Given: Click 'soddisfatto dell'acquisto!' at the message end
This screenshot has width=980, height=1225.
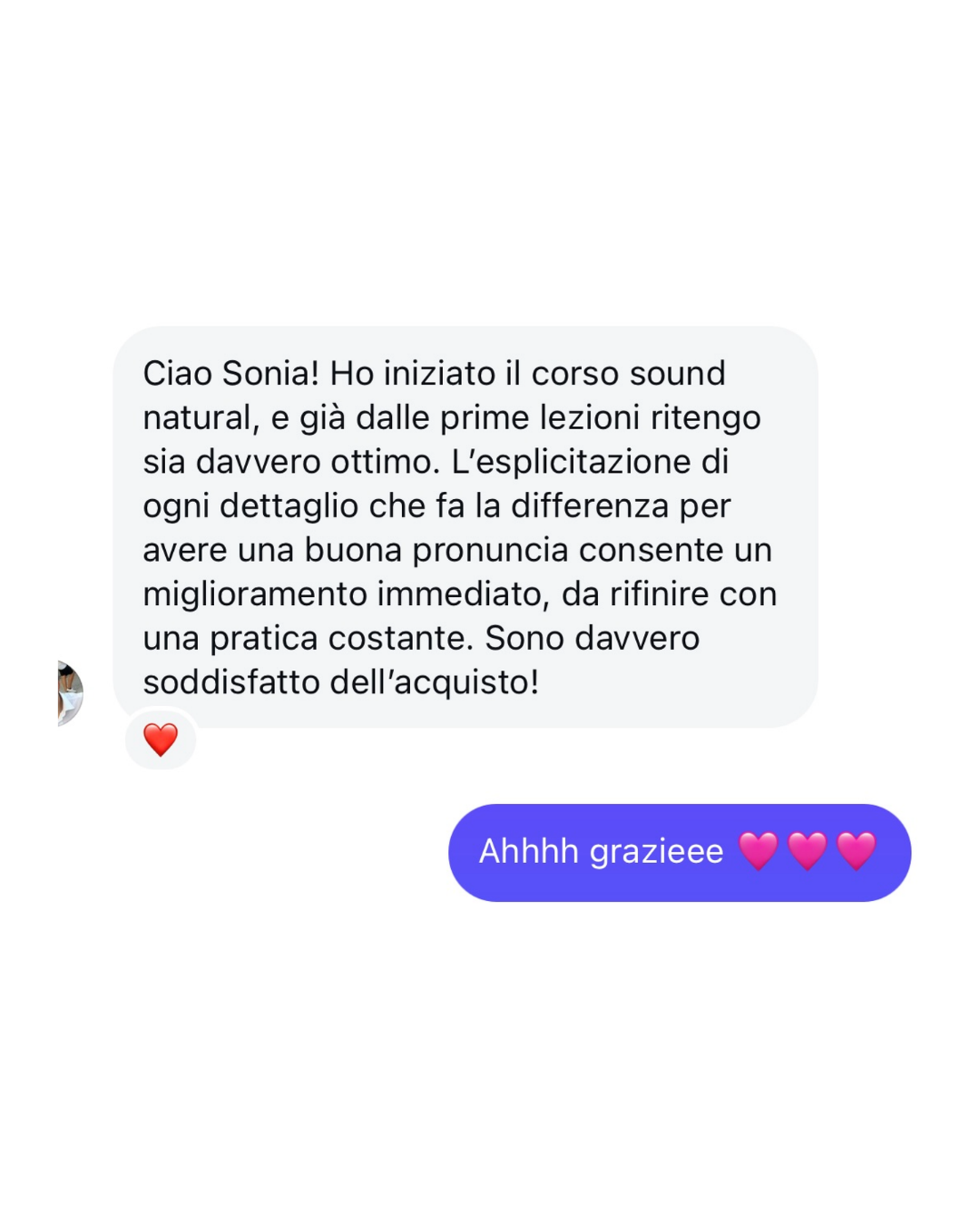Looking at the screenshot, I should 341,682.
